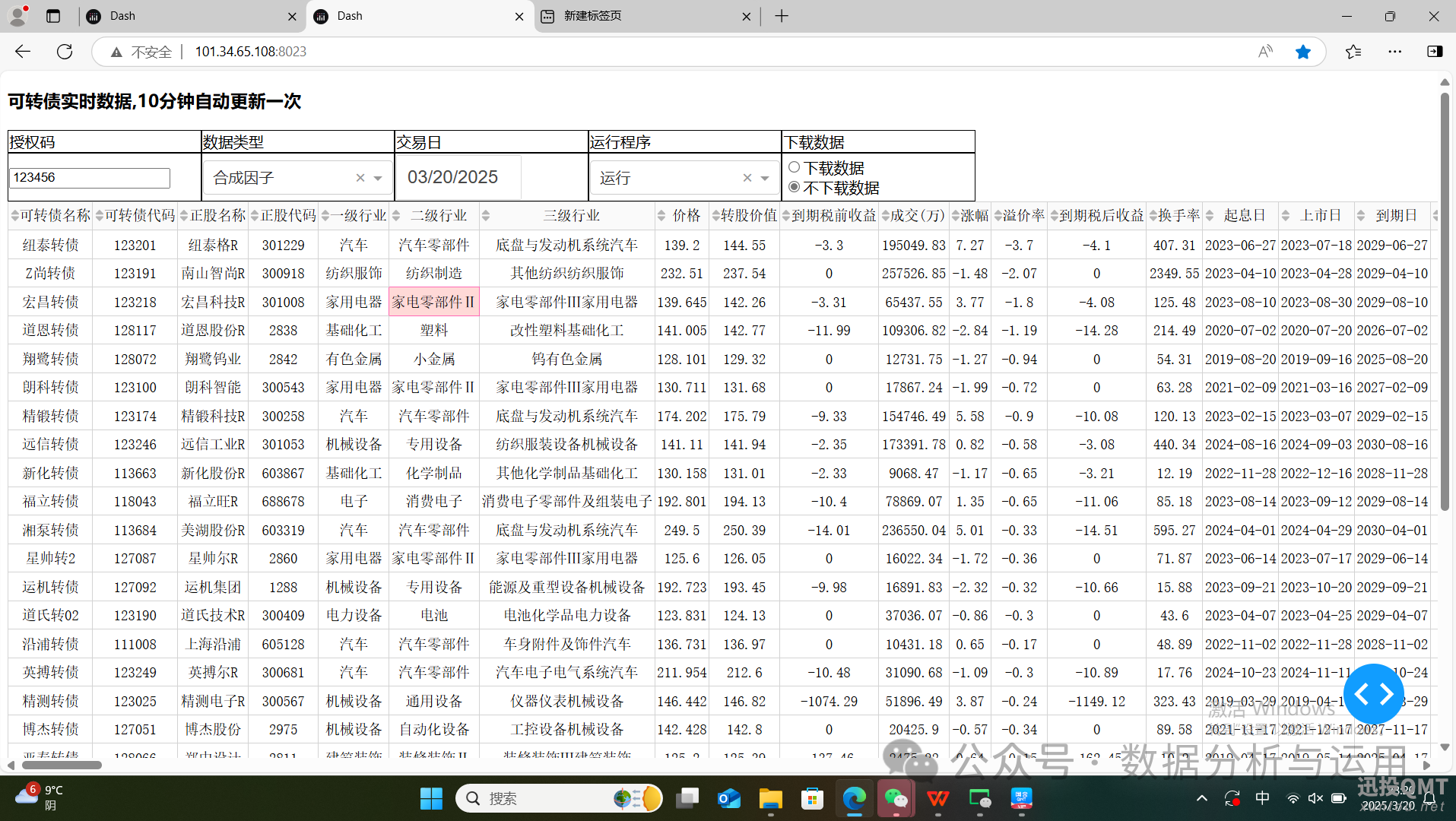Image resolution: width=1456 pixels, height=821 pixels.
Task: Show hidden system tray icons
Action: click(x=1202, y=798)
